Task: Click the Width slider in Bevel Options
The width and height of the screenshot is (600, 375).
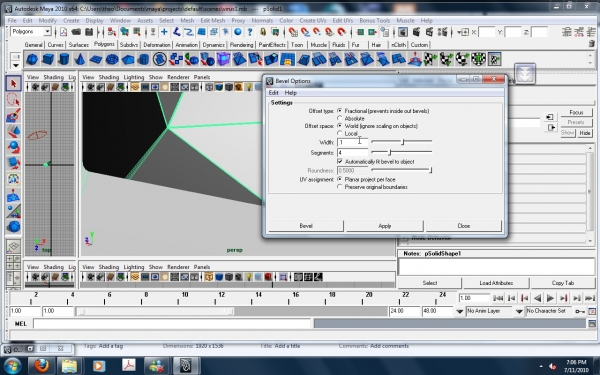Action: (x=401, y=142)
